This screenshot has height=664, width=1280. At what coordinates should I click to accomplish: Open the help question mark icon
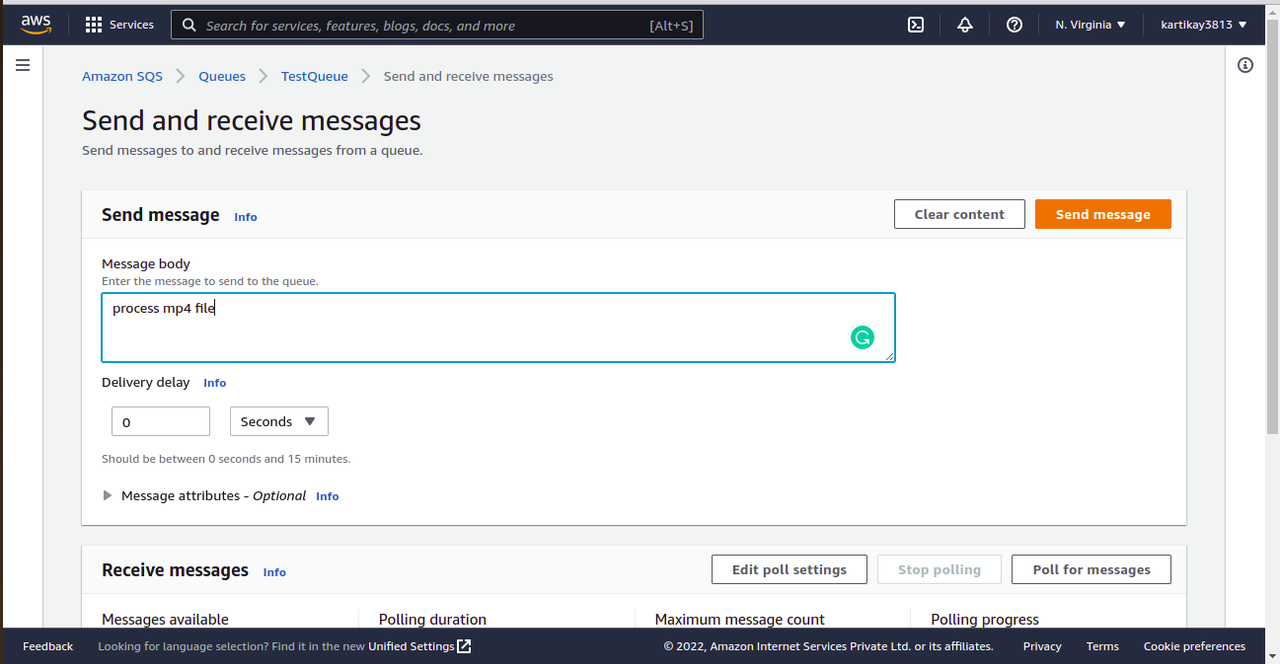pos(1014,25)
